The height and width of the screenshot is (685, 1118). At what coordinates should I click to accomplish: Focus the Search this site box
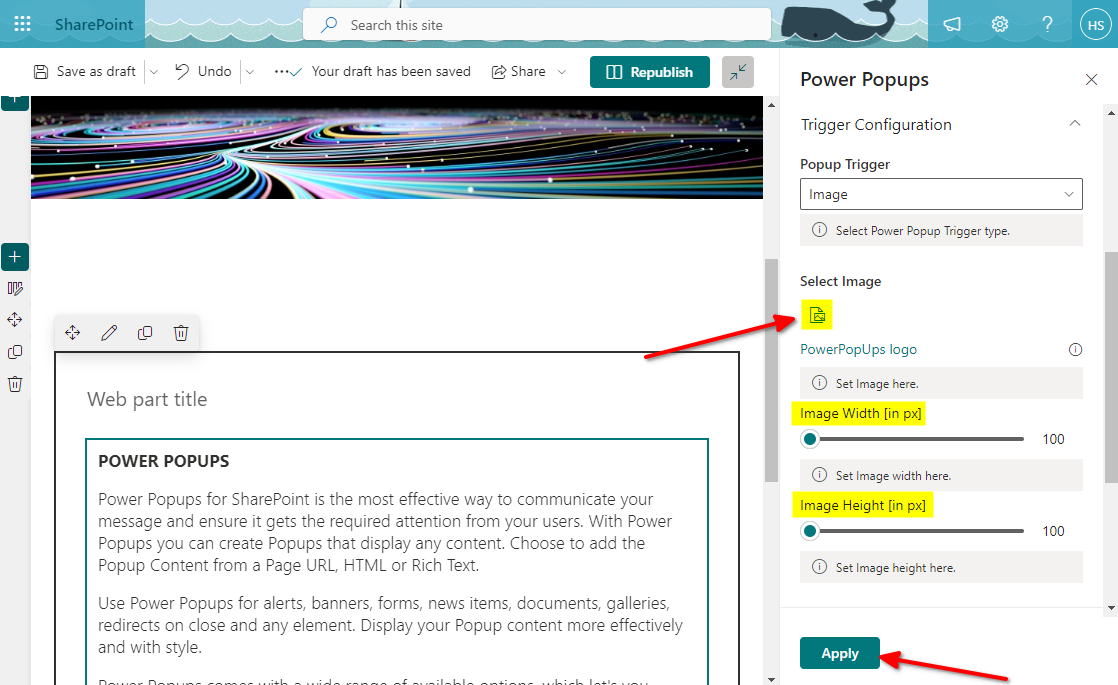537,25
